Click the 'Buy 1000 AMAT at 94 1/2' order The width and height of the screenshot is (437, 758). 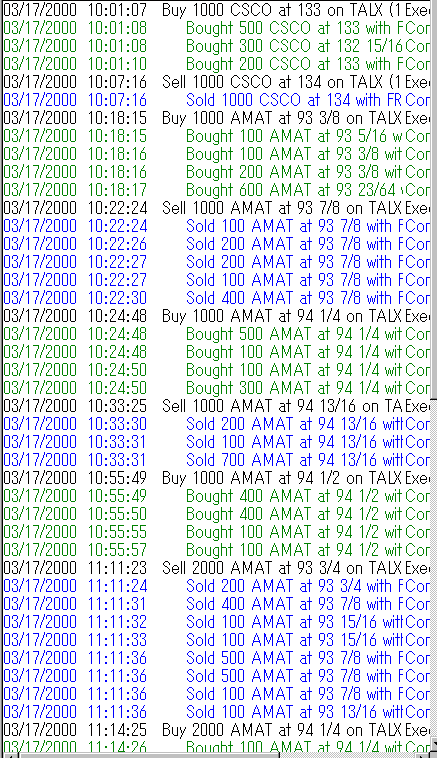point(216,478)
